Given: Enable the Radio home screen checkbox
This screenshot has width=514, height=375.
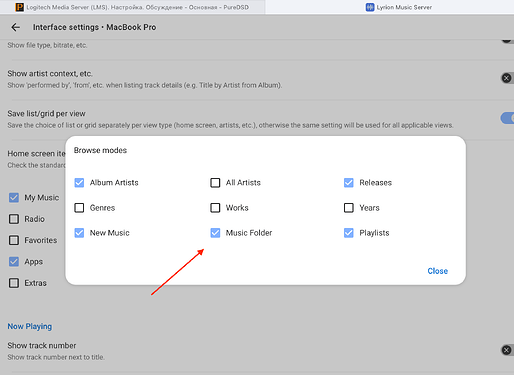Looking at the screenshot, I should [14, 219].
